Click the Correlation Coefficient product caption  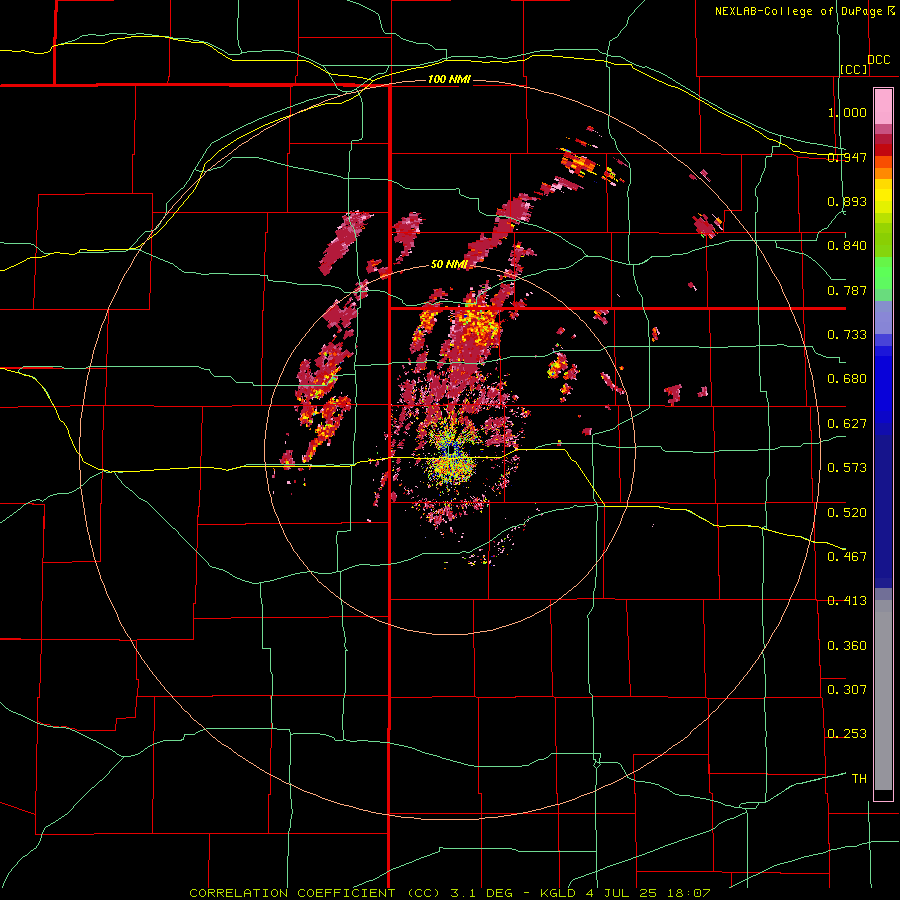point(450,893)
